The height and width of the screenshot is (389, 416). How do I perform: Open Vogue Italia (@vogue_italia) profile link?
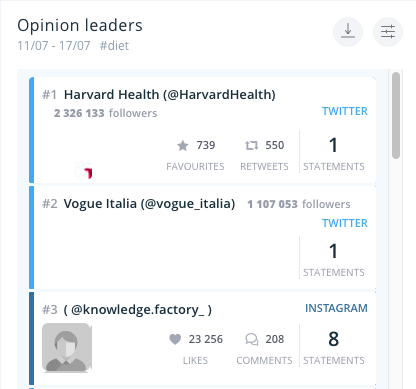[149, 204]
